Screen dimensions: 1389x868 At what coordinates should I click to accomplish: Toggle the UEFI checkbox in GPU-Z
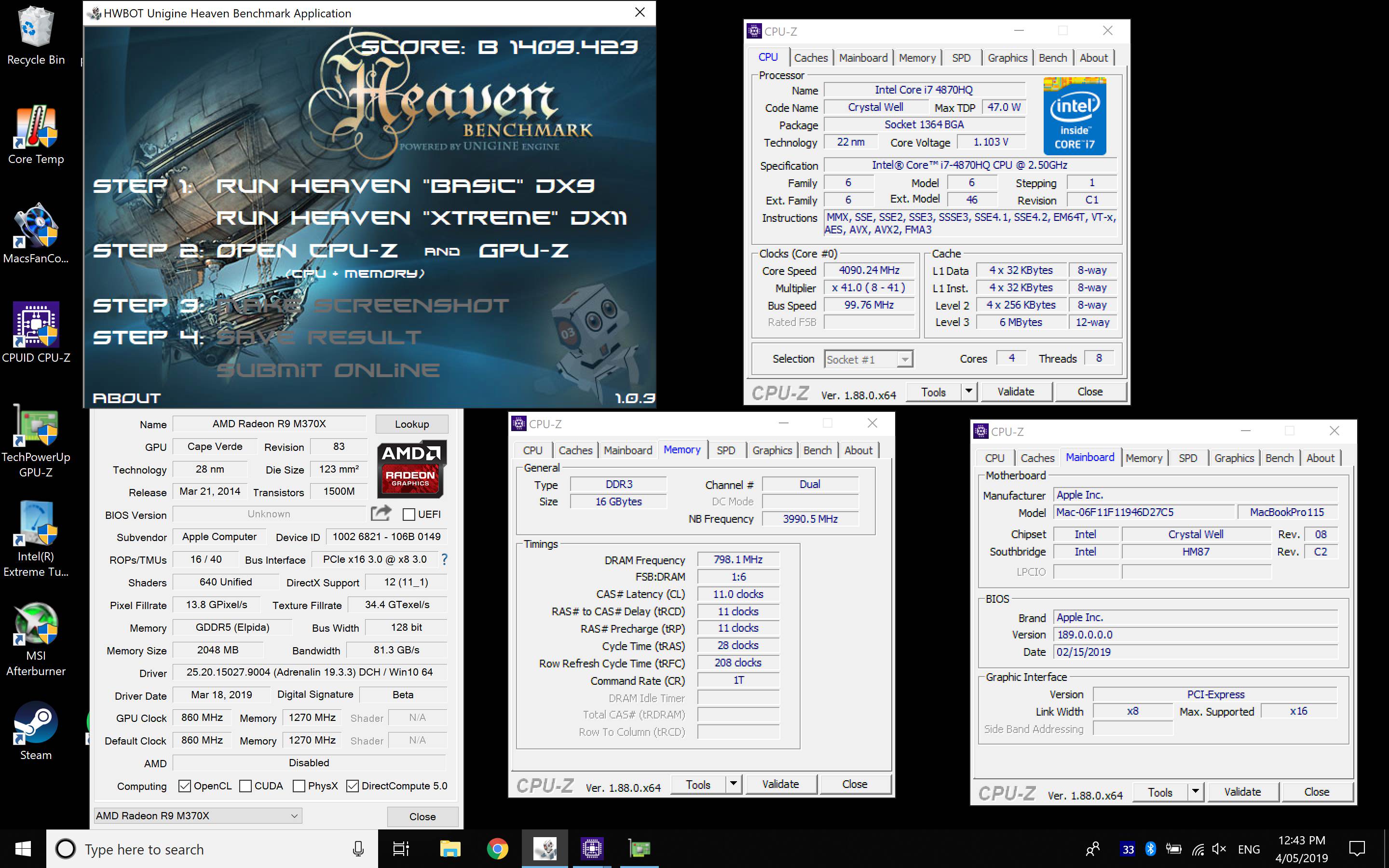(x=409, y=515)
